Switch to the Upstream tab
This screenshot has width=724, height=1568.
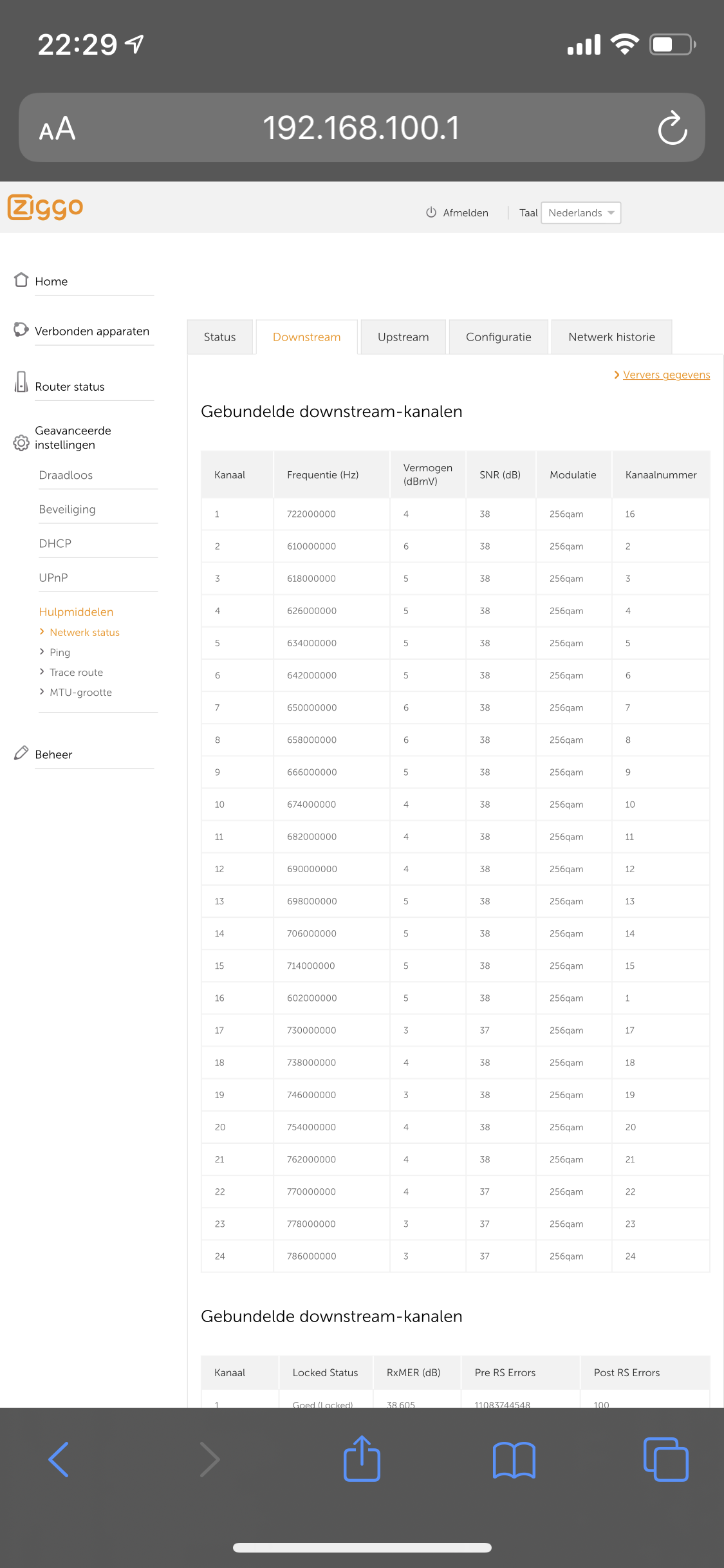pyautogui.click(x=403, y=337)
